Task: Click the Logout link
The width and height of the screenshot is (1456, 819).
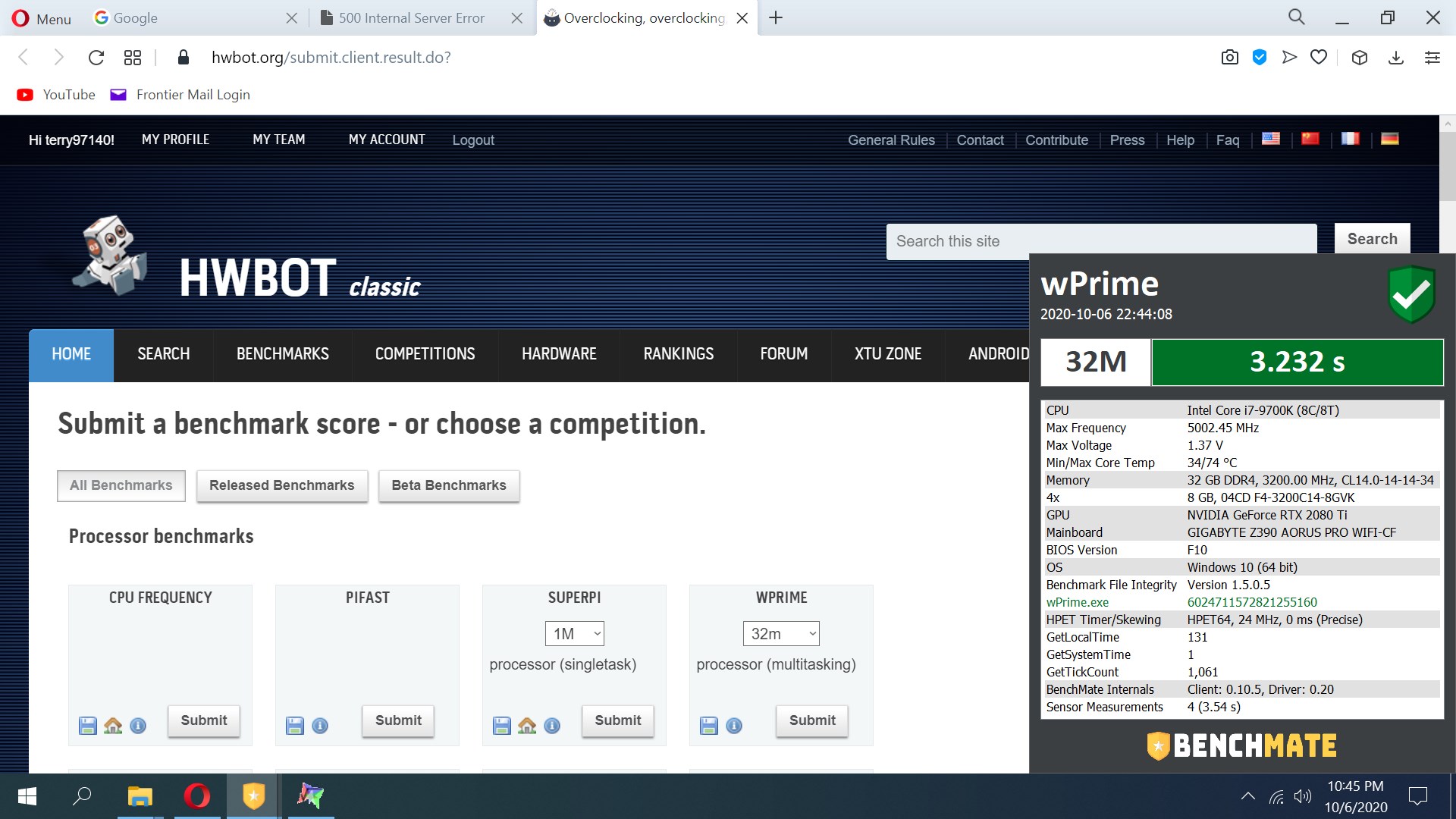Action: tap(473, 140)
